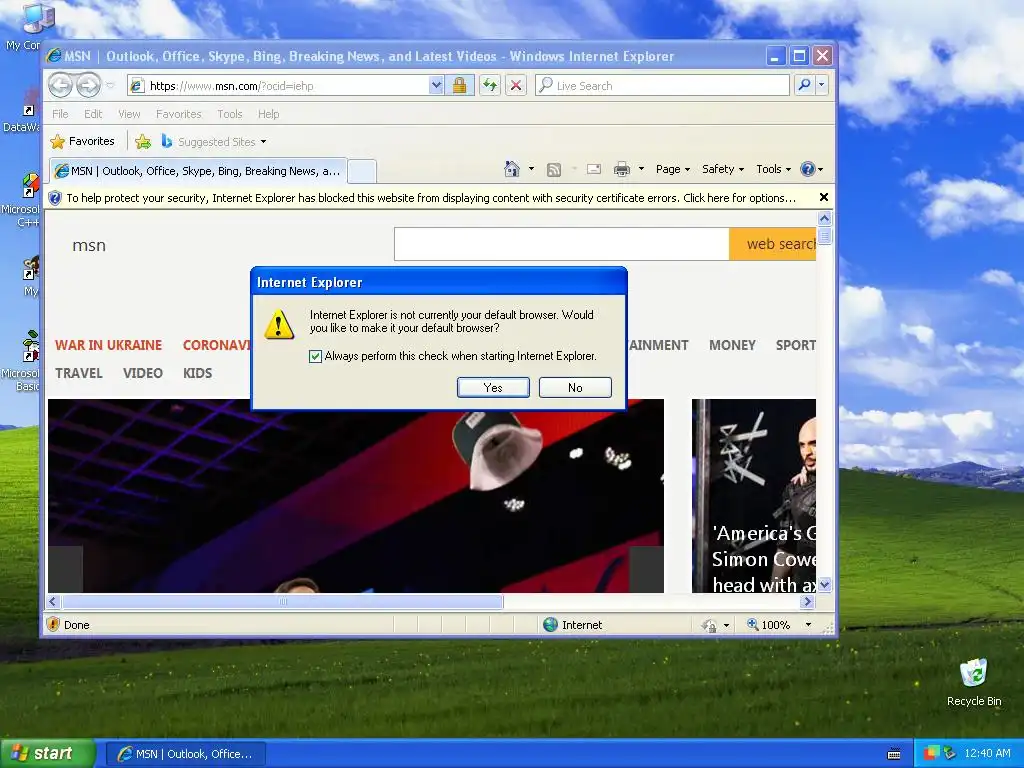Open the Edit menu
The width and height of the screenshot is (1024, 768).
(93, 114)
